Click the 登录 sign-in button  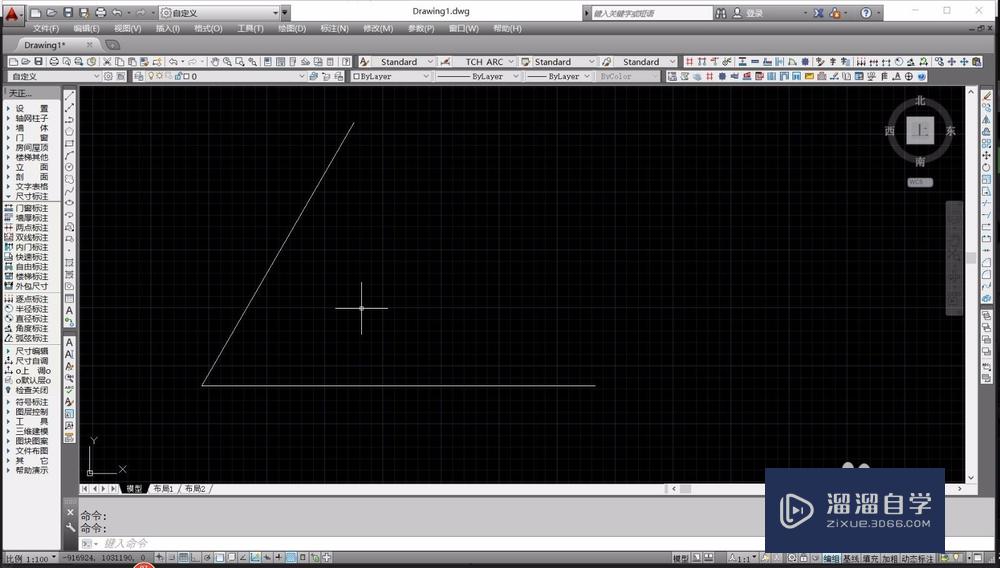747,13
